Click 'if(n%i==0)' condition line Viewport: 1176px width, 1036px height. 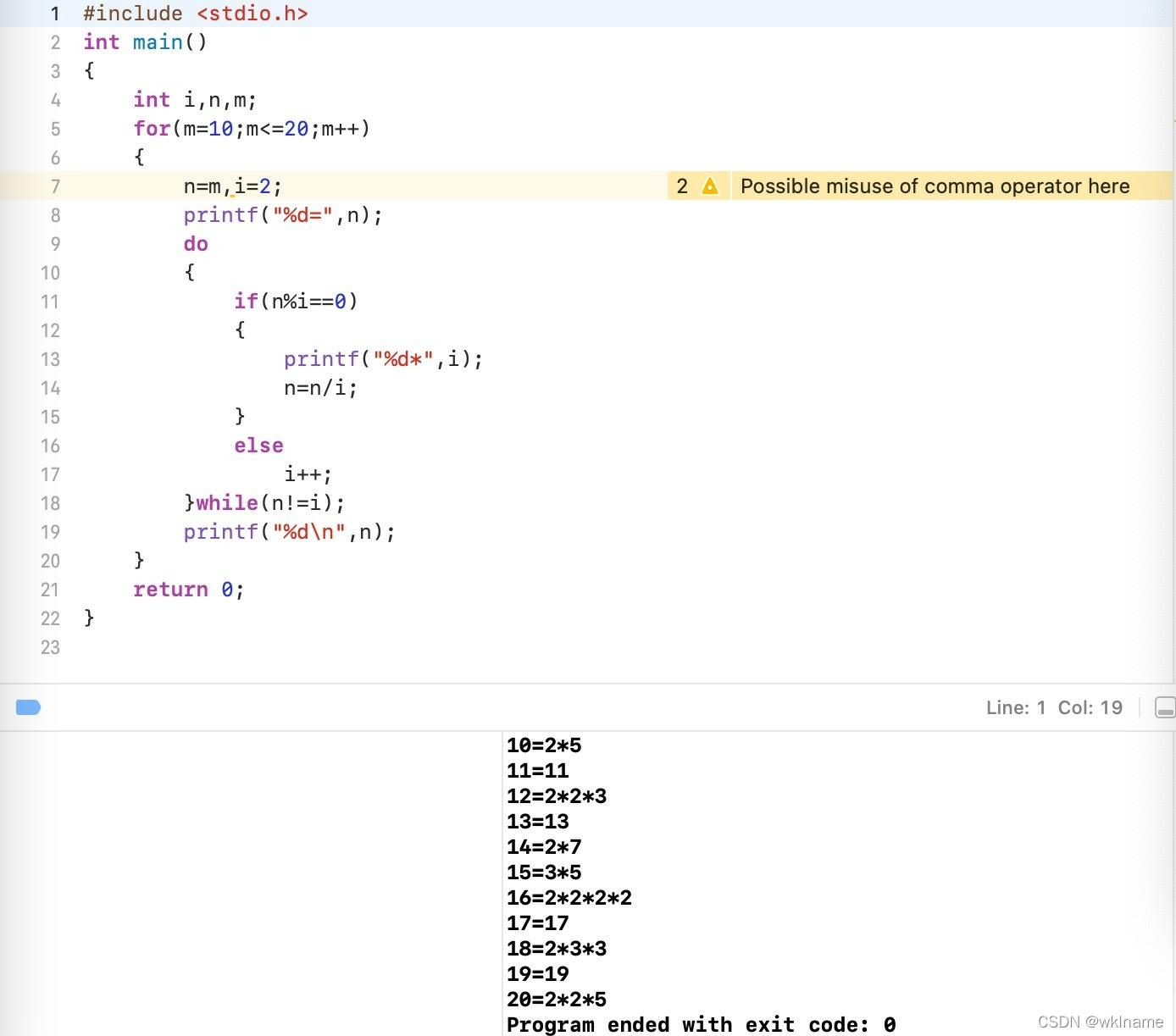point(296,302)
